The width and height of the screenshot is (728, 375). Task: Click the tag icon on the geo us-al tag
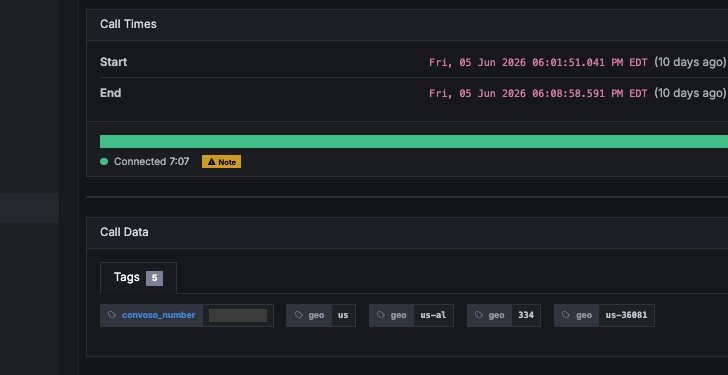pos(381,315)
